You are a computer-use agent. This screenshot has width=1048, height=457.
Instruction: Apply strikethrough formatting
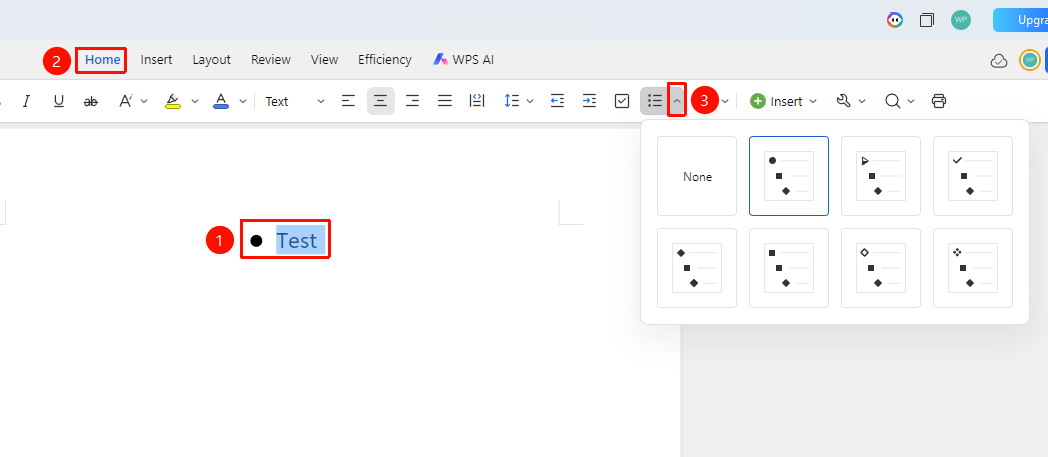[91, 101]
